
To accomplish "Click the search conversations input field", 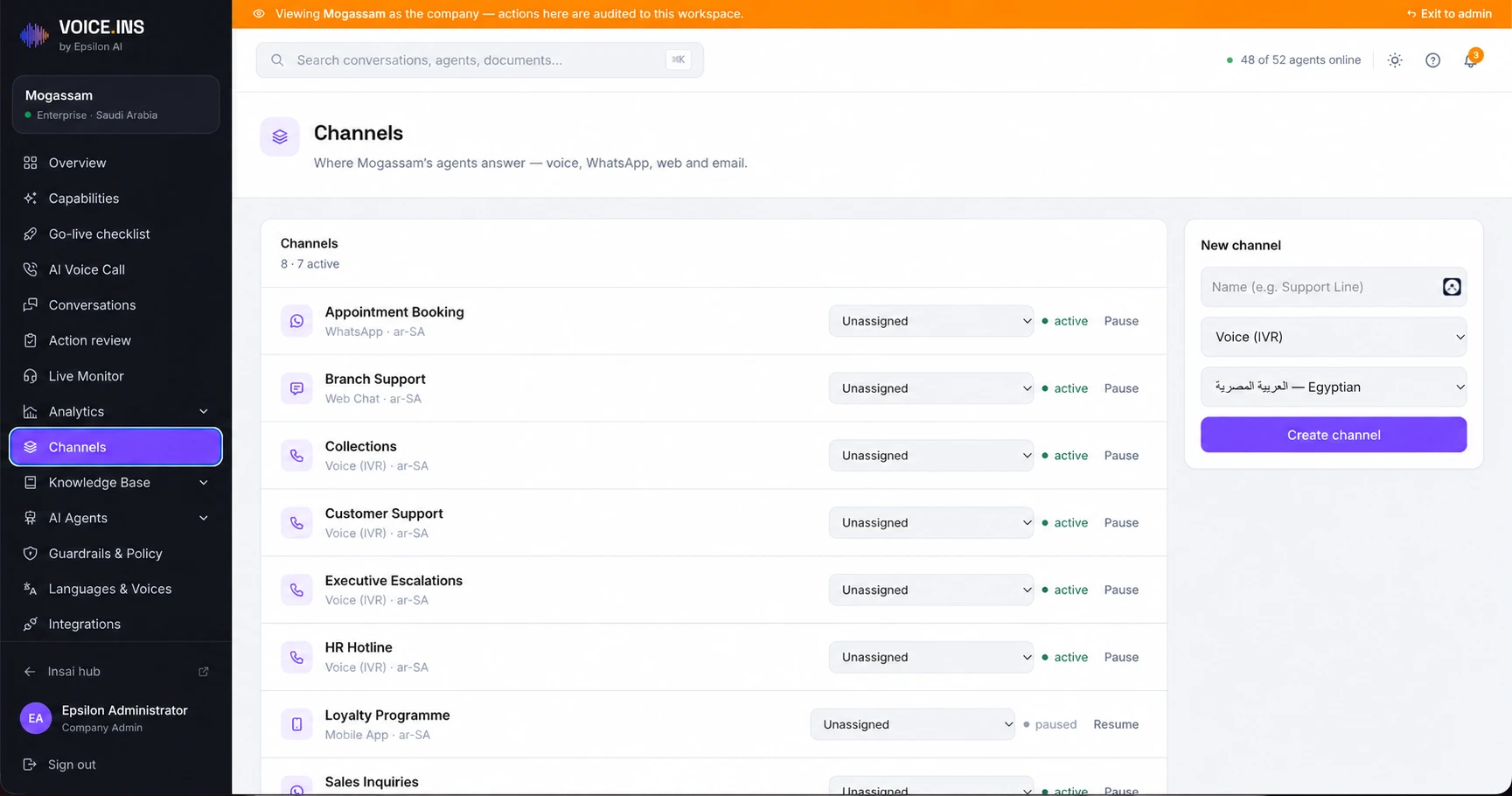I will pyautogui.click(x=479, y=60).
